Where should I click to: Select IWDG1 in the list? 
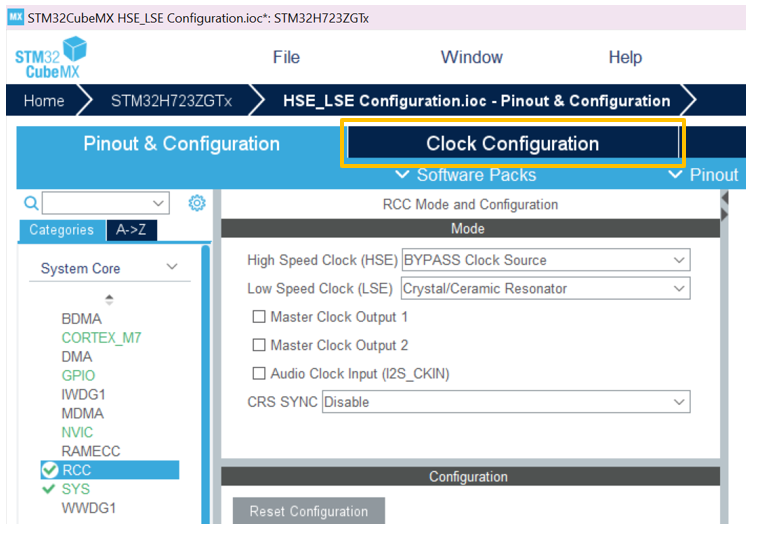(x=83, y=395)
